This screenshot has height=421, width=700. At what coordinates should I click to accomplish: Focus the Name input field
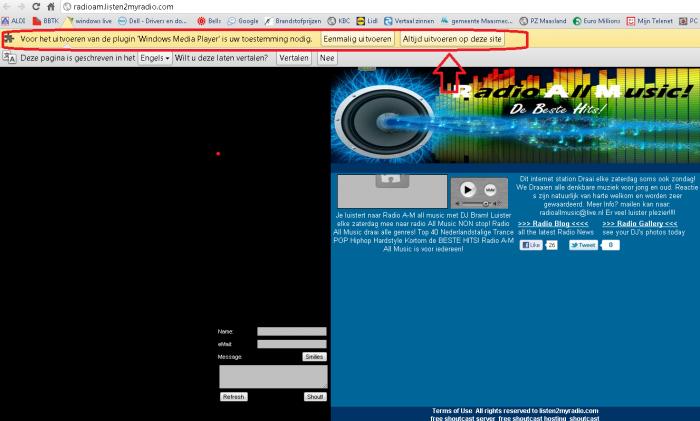point(292,331)
